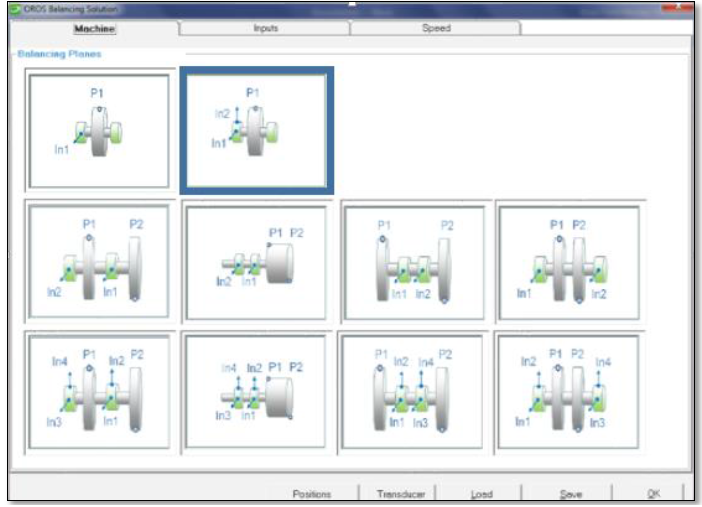Image resolution: width=702 pixels, height=507 pixels.
Task: Select the highlighted P1 with In1/In2 configuration
Action: tap(256, 130)
